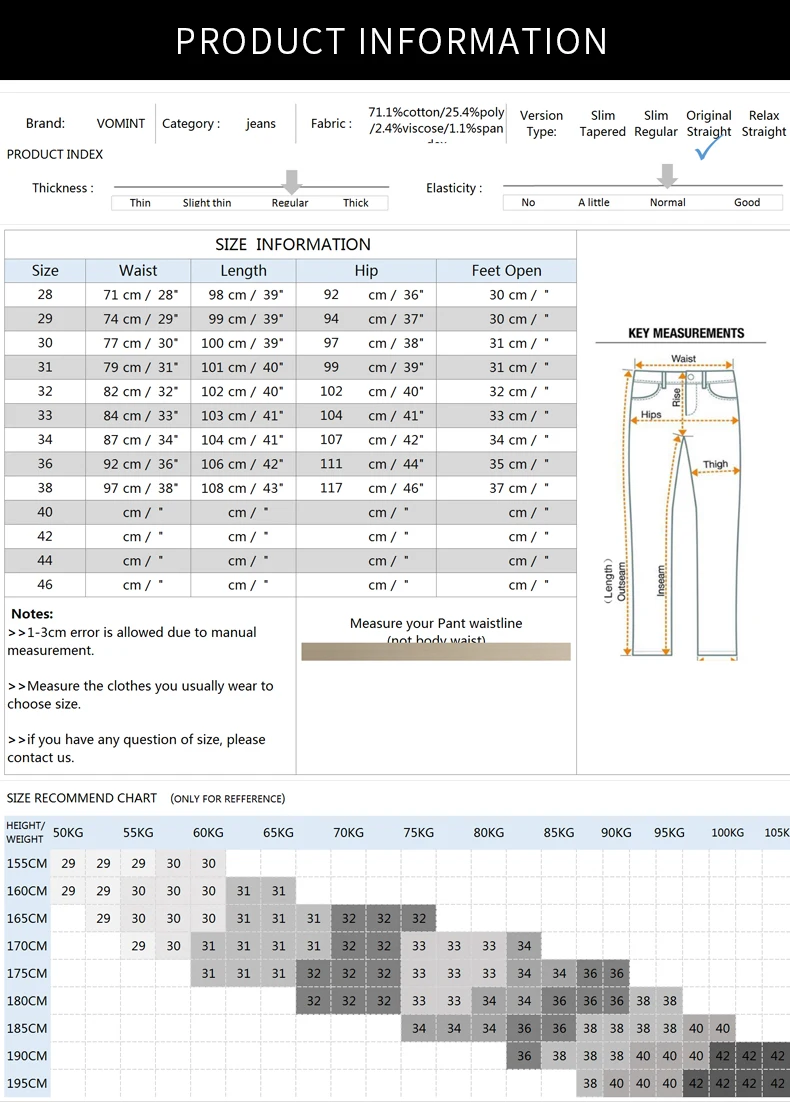The width and height of the screenshot is (790, 1102).
Task: Click the length cell '106 cm / 42"'
Action: pyautogui.click(x=242, y=464)
